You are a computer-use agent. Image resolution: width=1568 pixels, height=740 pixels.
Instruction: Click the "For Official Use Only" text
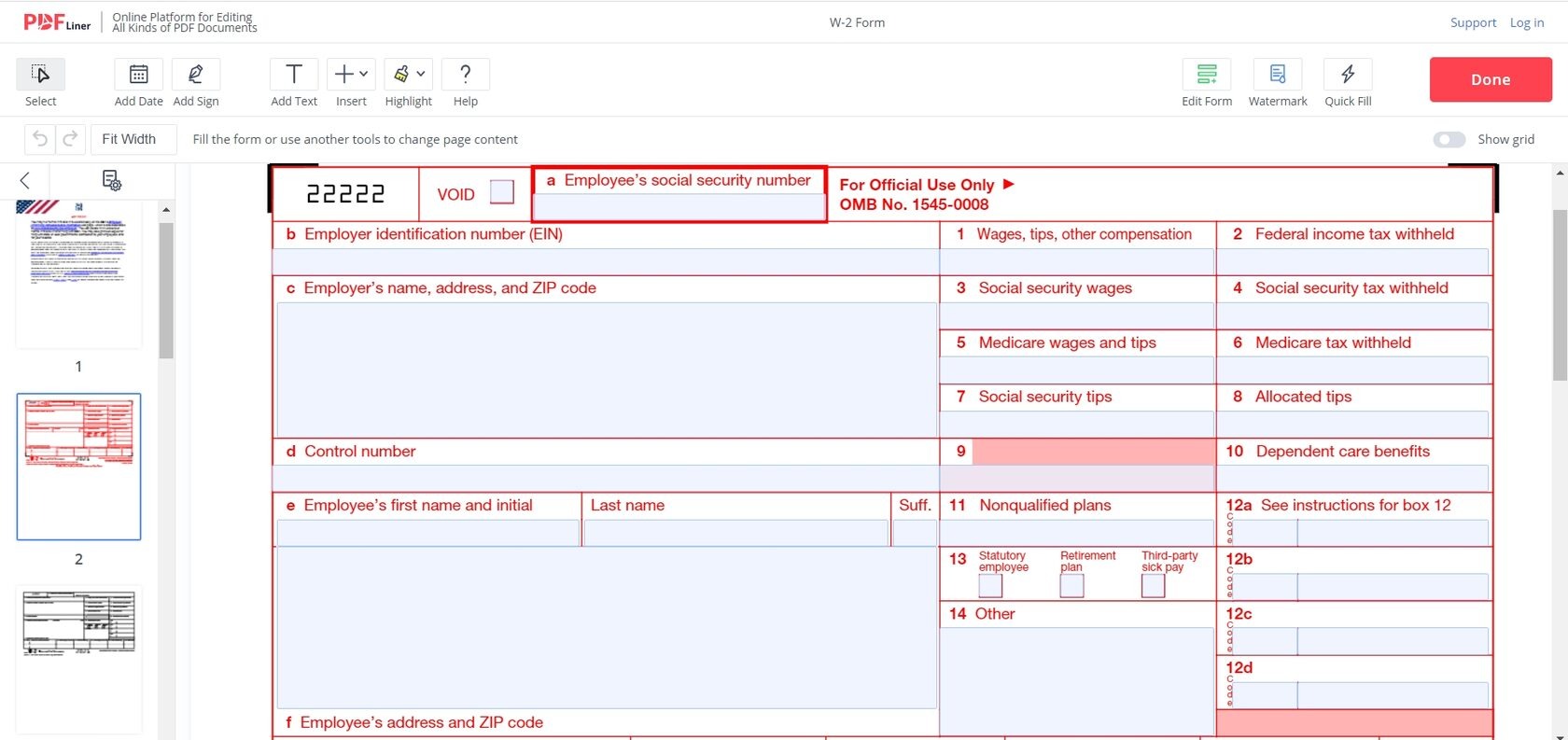pyautogui.click(x=917, y=185)
